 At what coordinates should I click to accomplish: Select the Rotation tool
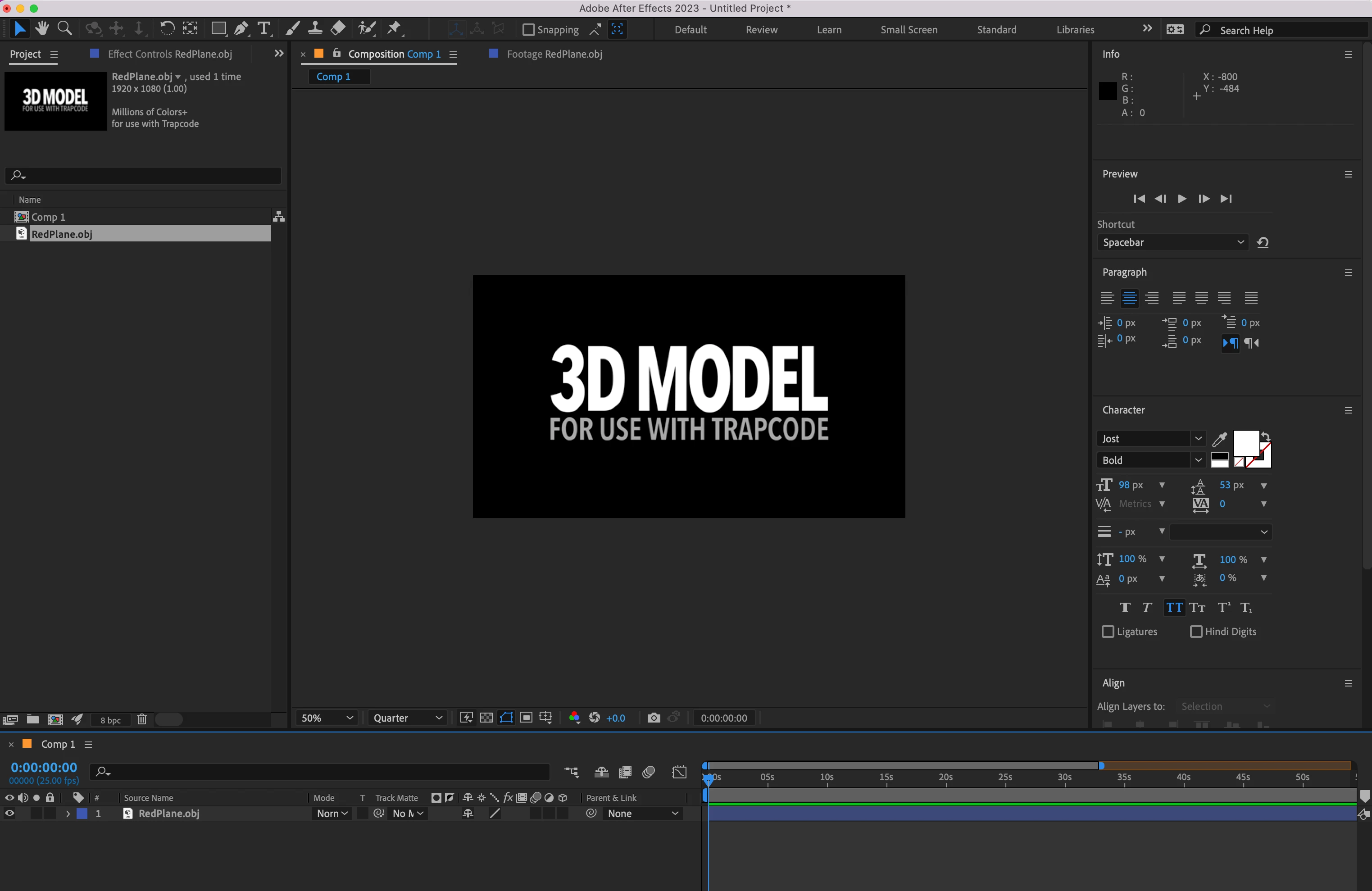(167, 28)
